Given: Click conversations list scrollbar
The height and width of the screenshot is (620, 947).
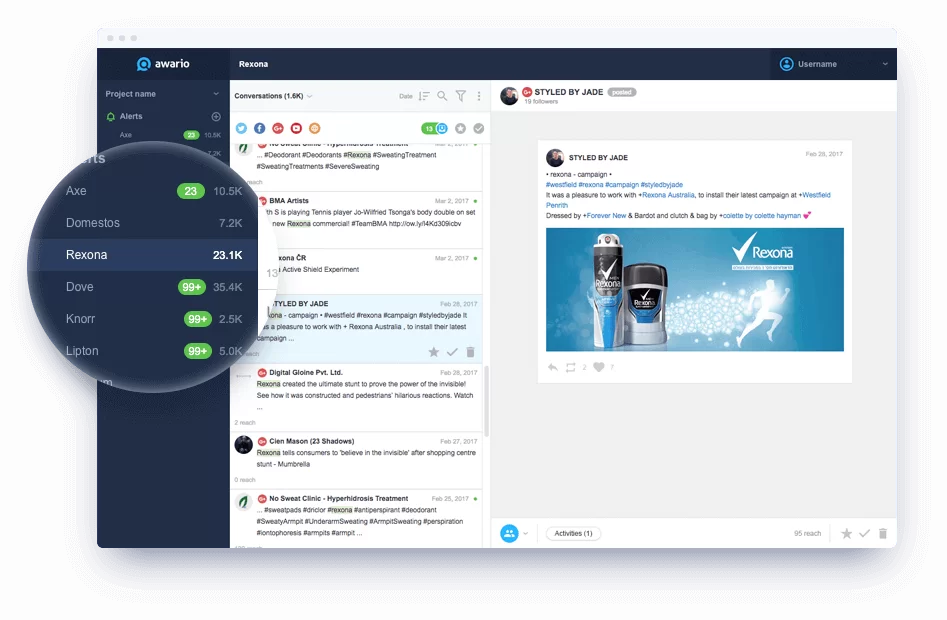Looking at the screenshot, I should [x=486, y=401].
